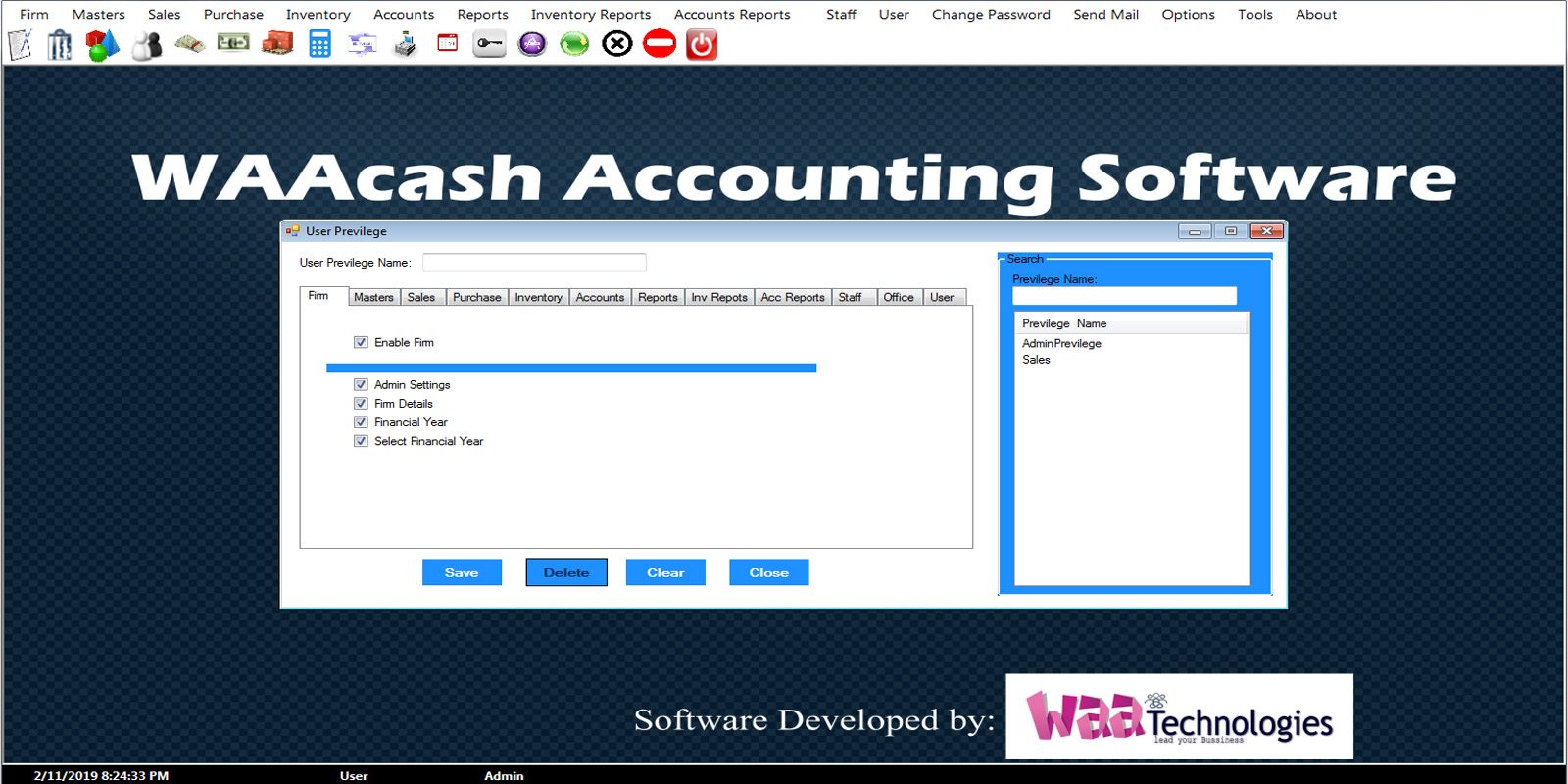Select Sales in the privilege list

[x=1036, y=360]
